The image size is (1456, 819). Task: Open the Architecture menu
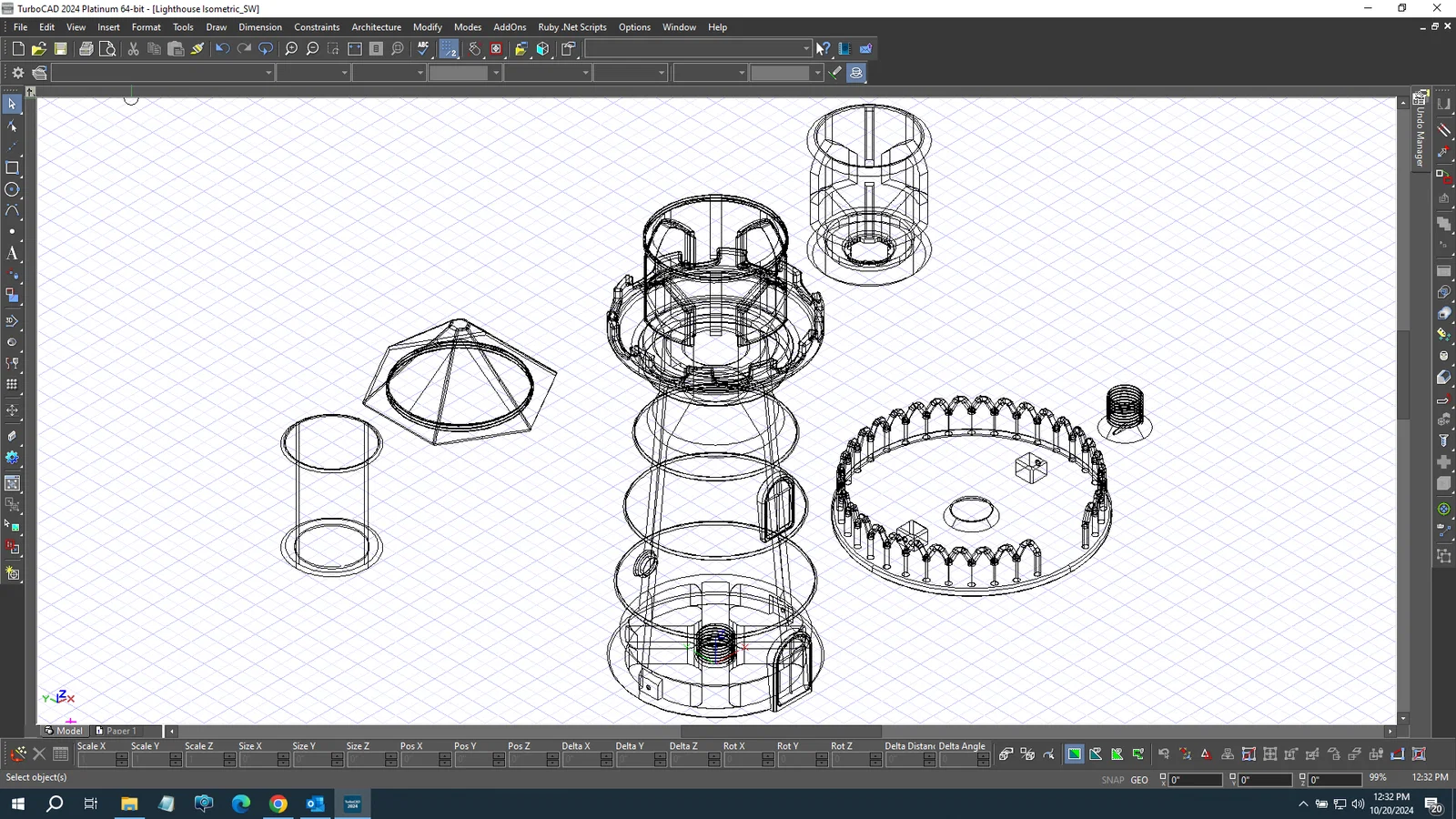tap(376, 27)
